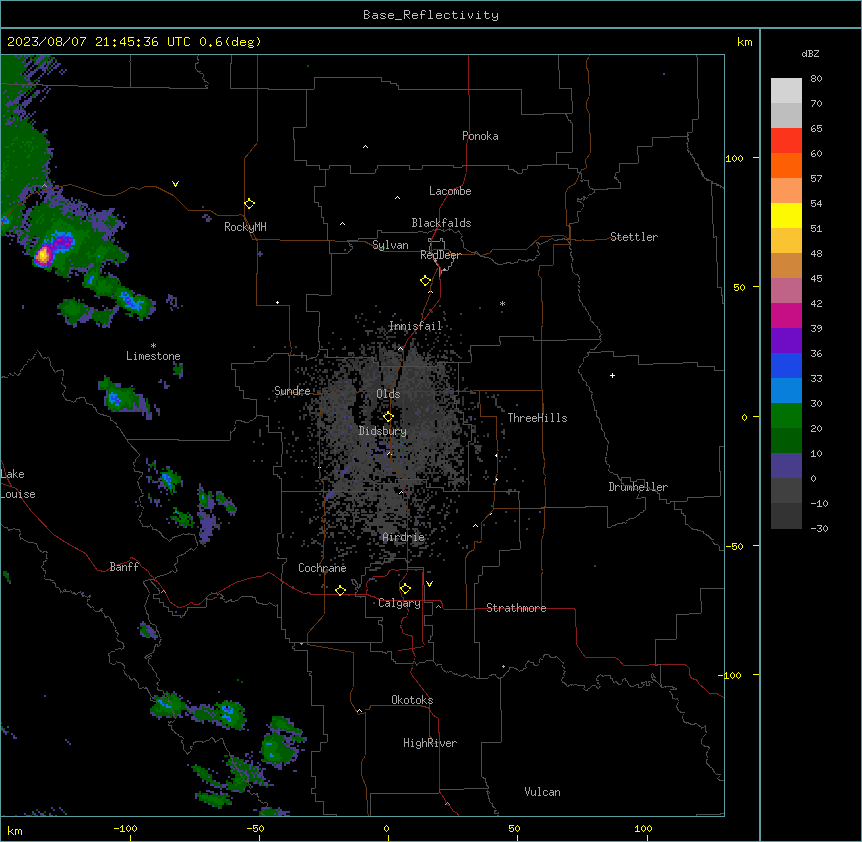Click the Base_Reflectivity title
This screenshot has height=842, width=862.
[431, 15]
